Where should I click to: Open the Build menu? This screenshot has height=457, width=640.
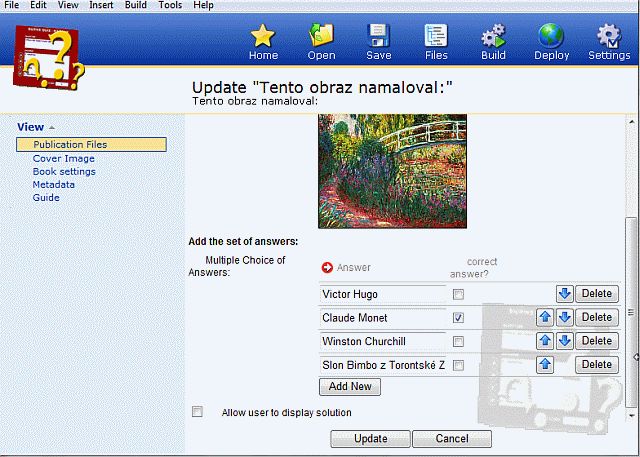(x=136, y=5)
